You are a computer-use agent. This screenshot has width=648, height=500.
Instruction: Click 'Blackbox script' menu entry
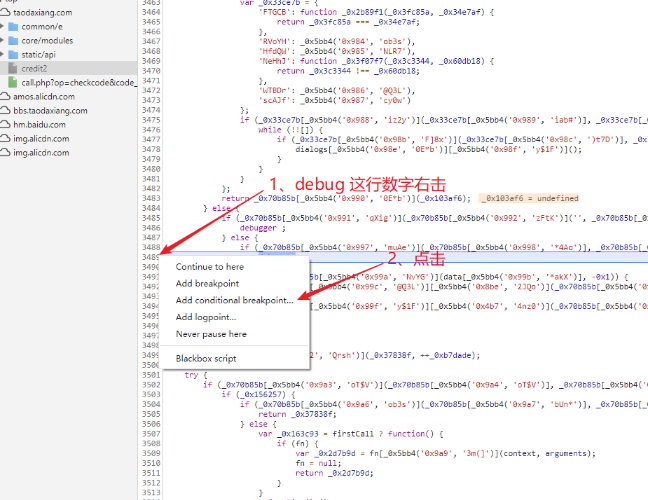click(206, 359)
